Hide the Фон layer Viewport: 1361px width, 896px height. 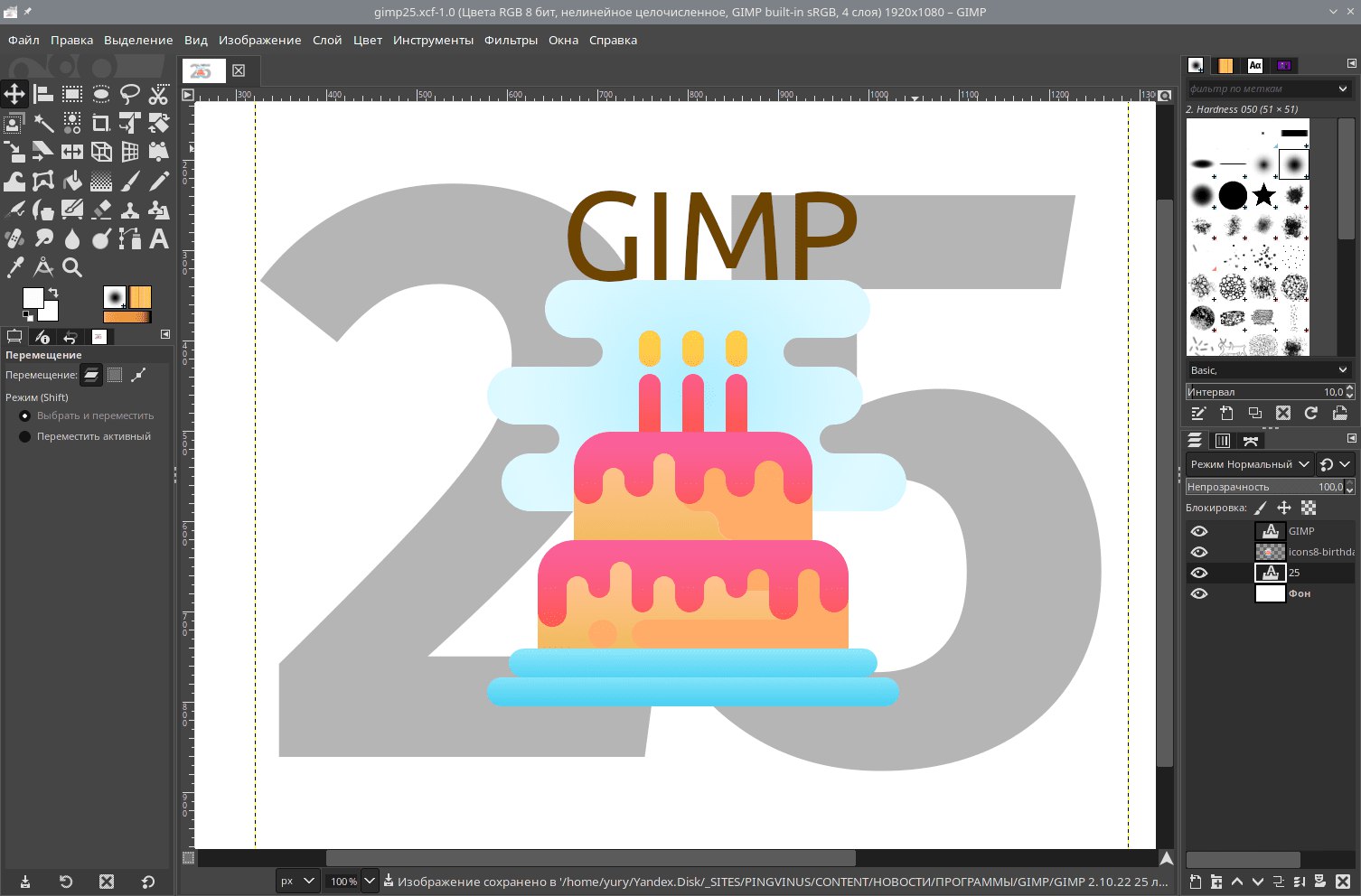coord(1199,593)
